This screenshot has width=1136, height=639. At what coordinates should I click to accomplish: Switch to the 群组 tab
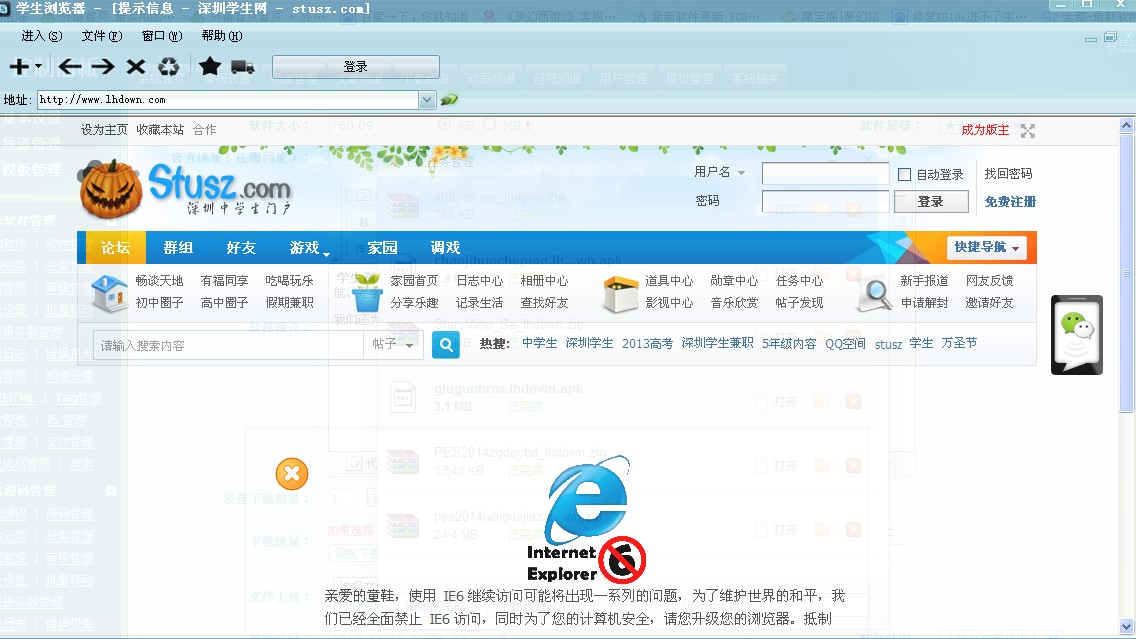(x=178, y=248)
